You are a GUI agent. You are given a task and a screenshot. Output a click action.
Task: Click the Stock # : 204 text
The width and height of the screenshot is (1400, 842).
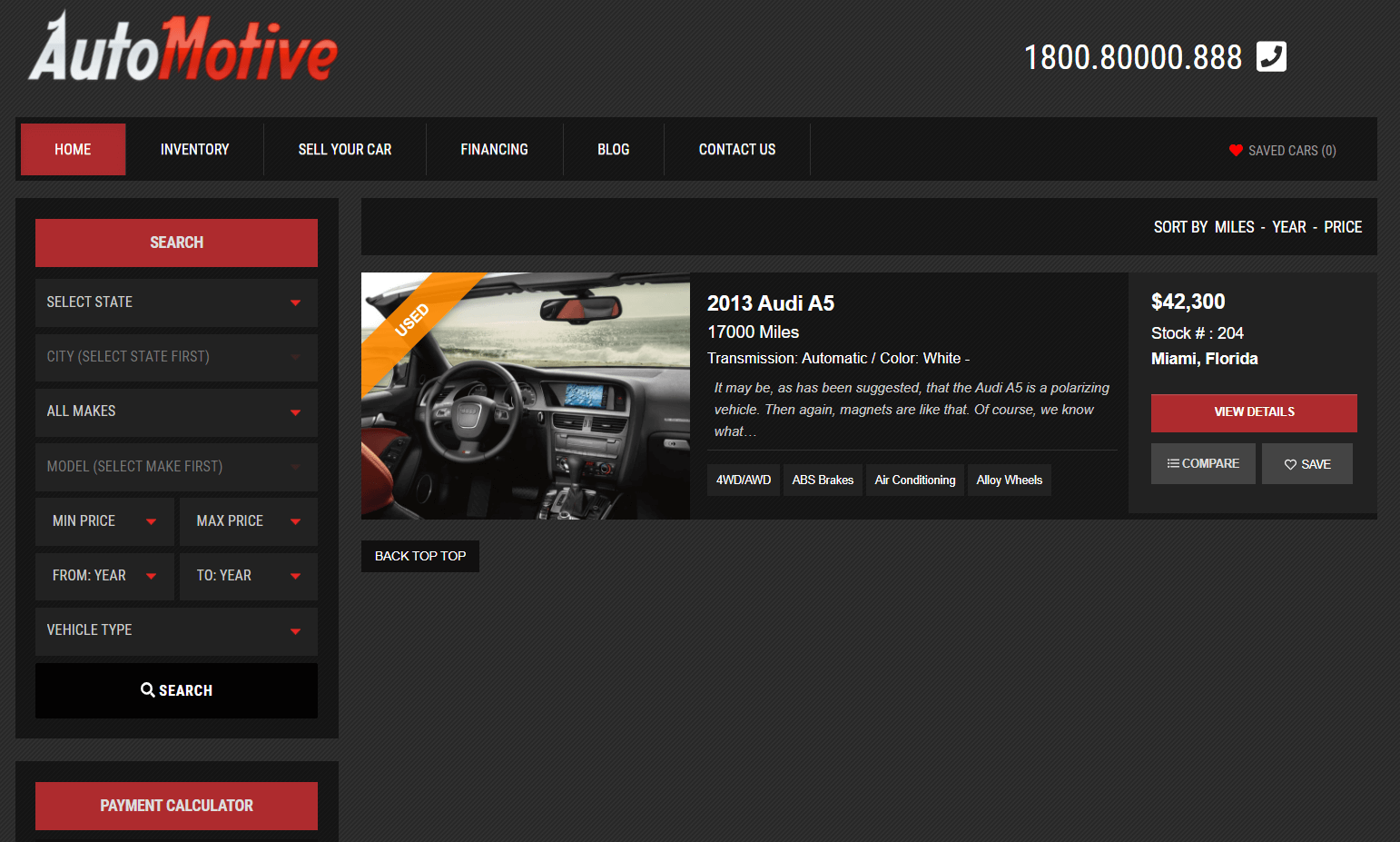point(1198,333)
